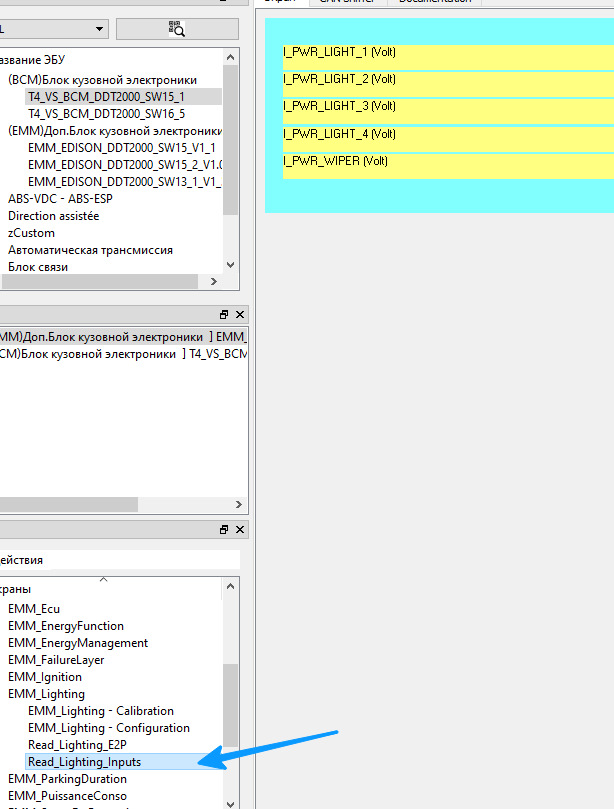Open the dropdown at top left
This screenshot has width=614, height=809.
(x=99, y=29)
